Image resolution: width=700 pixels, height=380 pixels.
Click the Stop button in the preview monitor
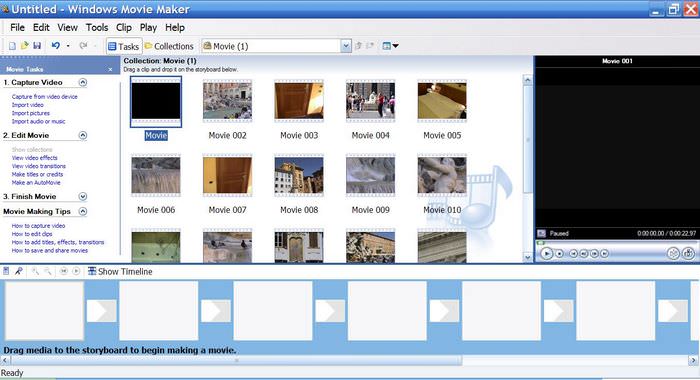coord(559,254)
